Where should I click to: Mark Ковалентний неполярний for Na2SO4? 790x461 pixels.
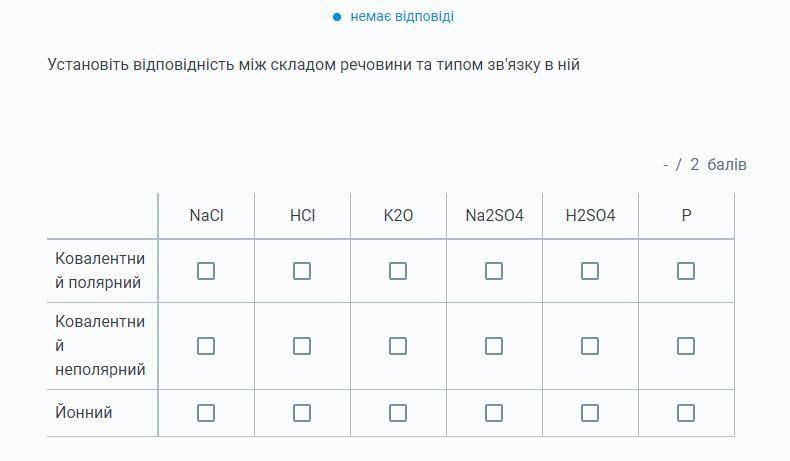tap(494, 346)
